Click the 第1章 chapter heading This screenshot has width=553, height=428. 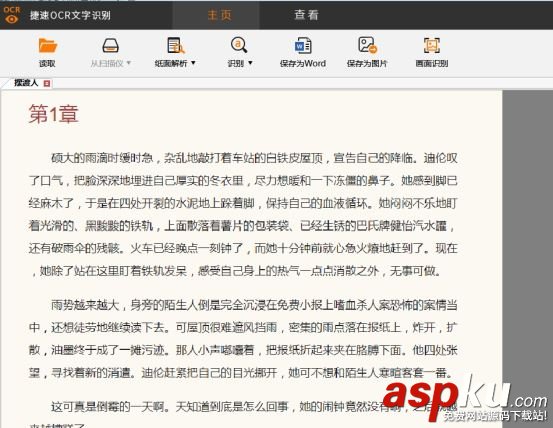coord(53,114)
